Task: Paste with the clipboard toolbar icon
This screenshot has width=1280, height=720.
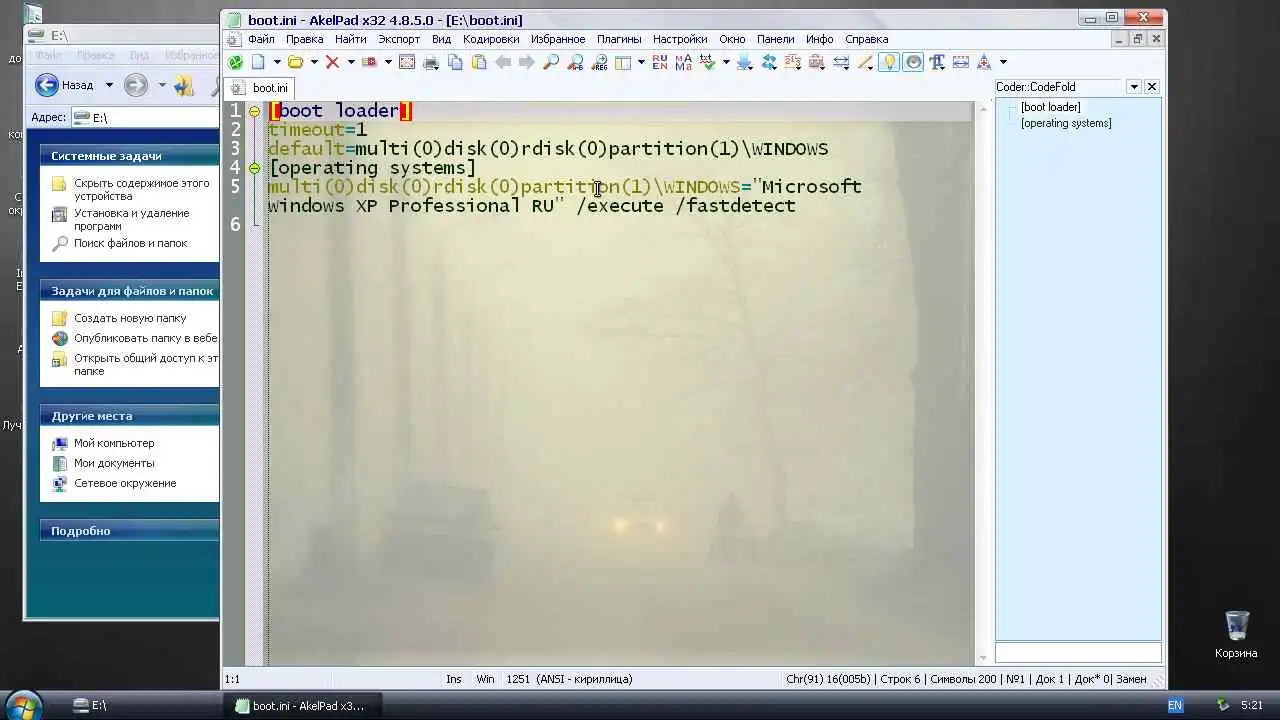Action: [479, 62]
